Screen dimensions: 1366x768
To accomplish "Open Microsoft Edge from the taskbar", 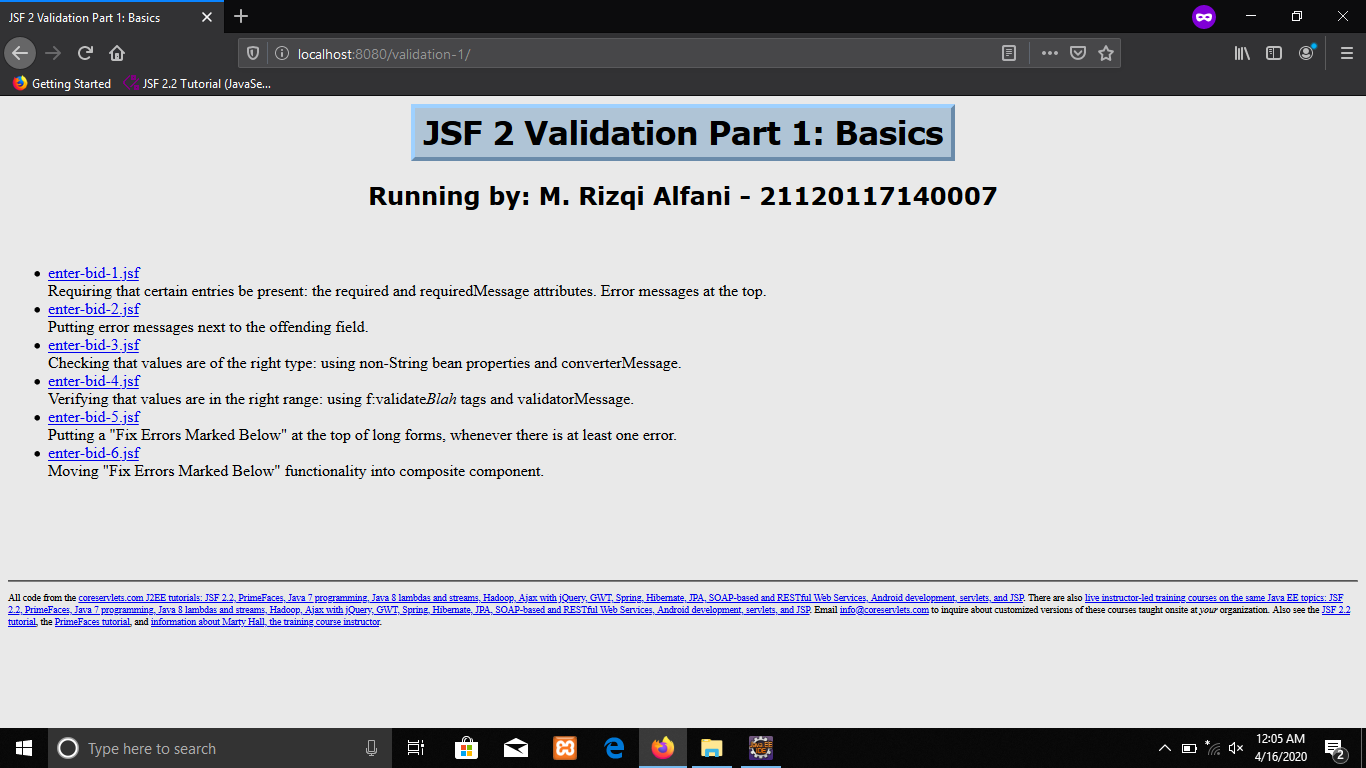I will coord(614,748).
